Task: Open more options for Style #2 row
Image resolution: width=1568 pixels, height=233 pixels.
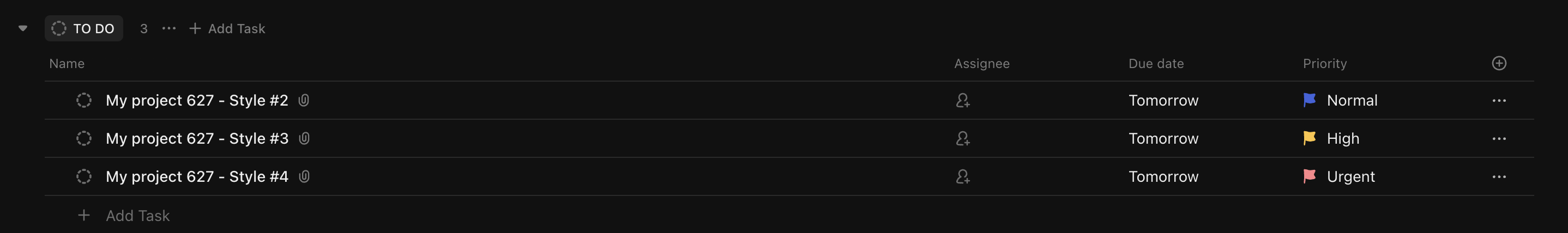Action: point(1499,100)
